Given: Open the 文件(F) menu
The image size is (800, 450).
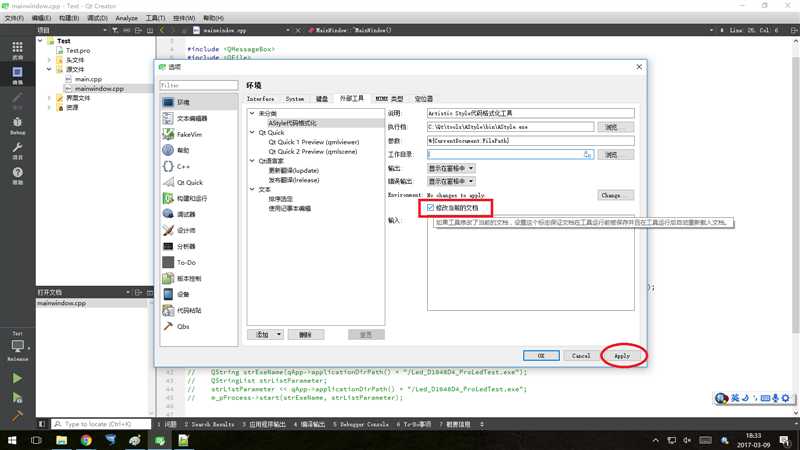Looking at the screenshot, I should [x=14, y=18].
